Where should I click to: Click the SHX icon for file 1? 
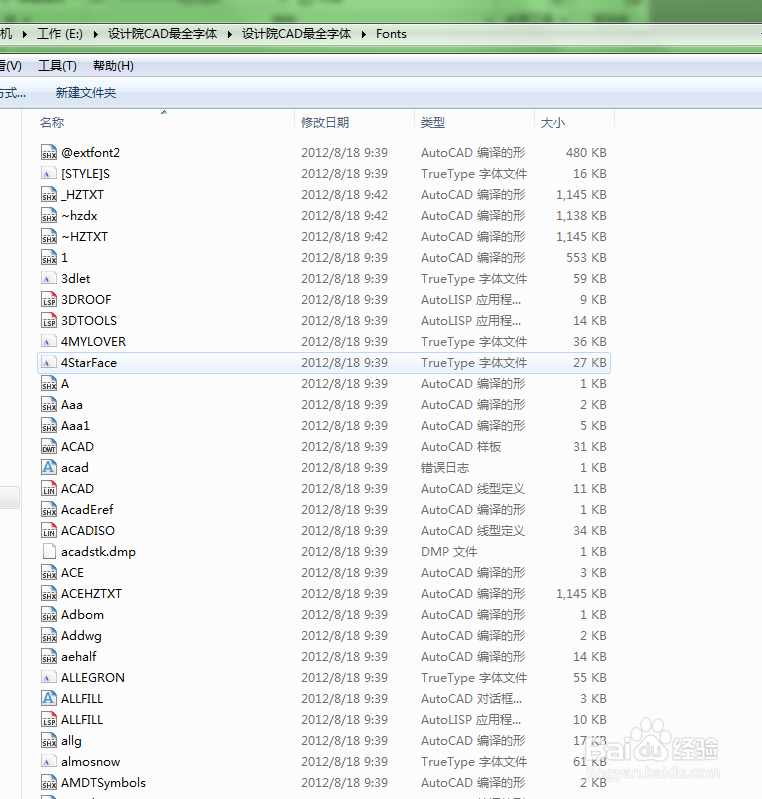[x=49, y=257]
